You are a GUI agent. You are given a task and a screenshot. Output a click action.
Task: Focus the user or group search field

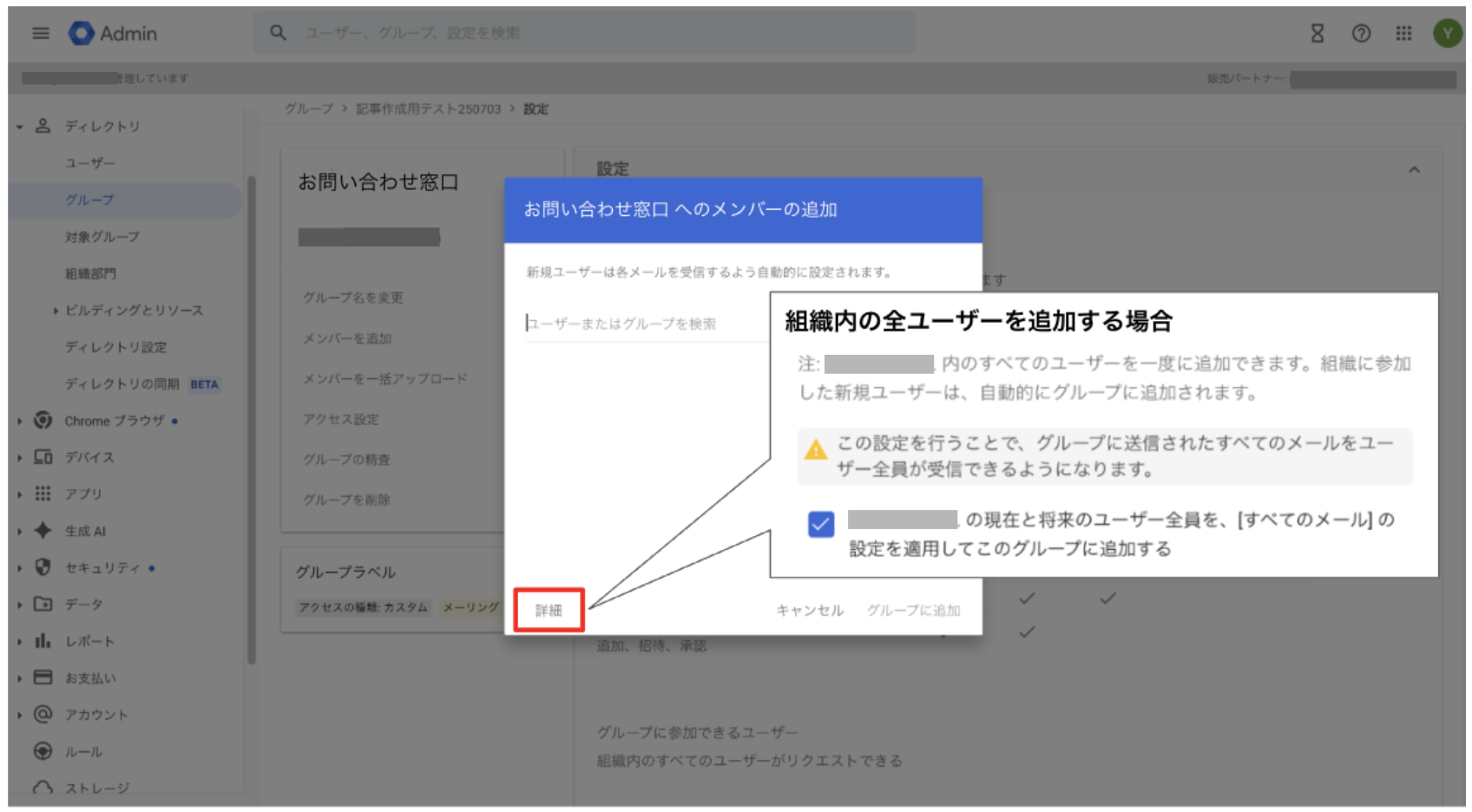pyautogui.click(x=642, y=324)
